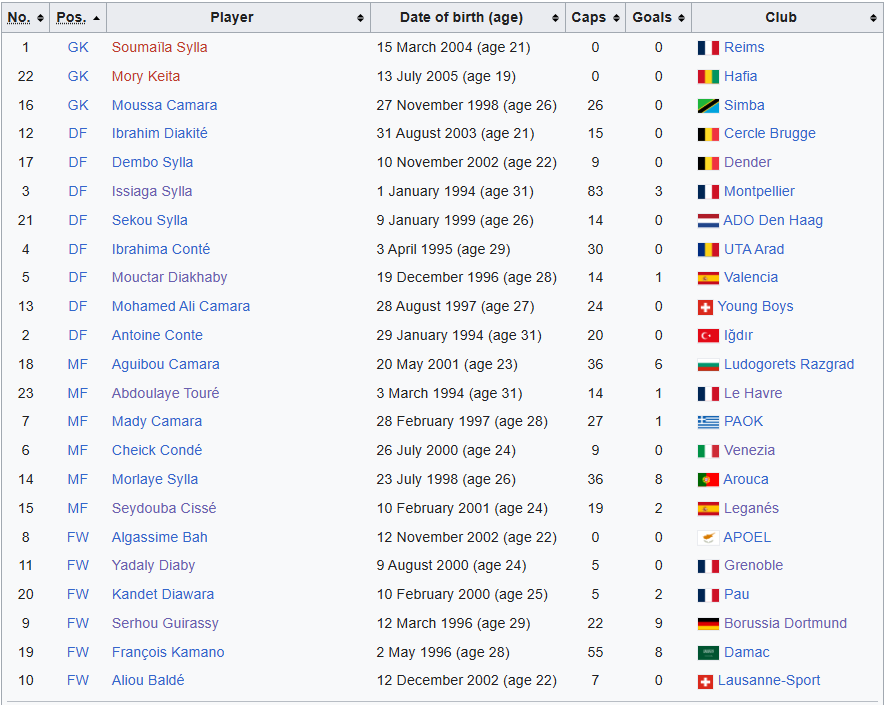This screenshot has width=887, height=705.
Task: Click the Saudi Arabia flag beside Damac
Action: (x=708, y=653)
